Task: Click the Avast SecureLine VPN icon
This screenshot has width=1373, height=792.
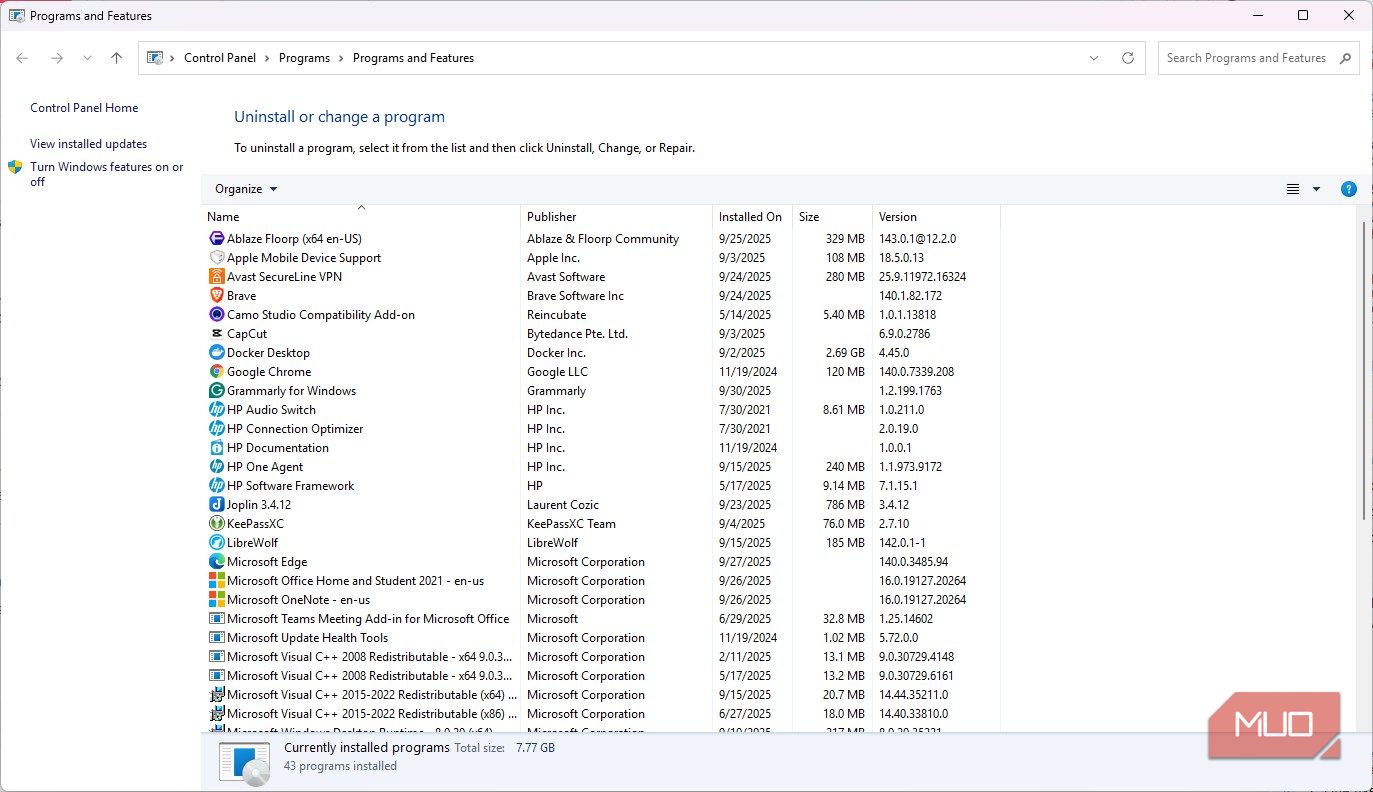Action: pyautogui.click(x=216, y=277)
